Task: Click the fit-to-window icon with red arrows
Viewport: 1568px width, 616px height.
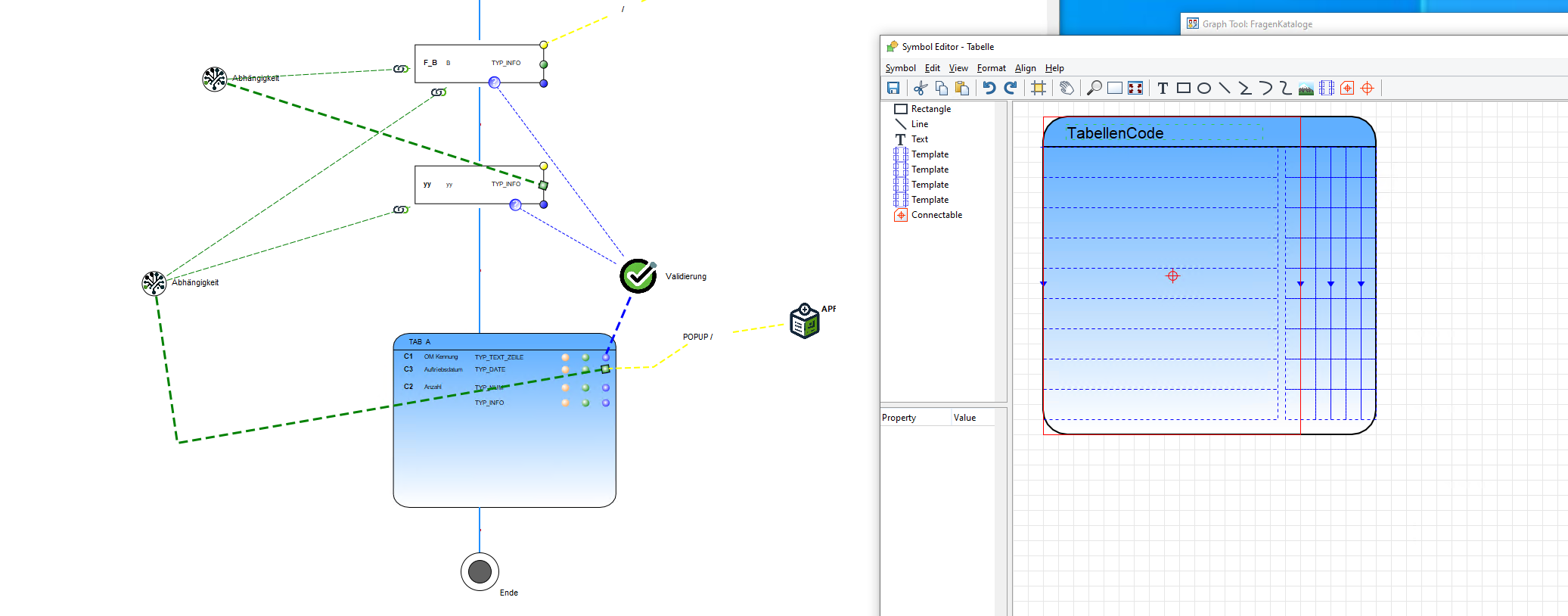Action: pos(1135,89)
